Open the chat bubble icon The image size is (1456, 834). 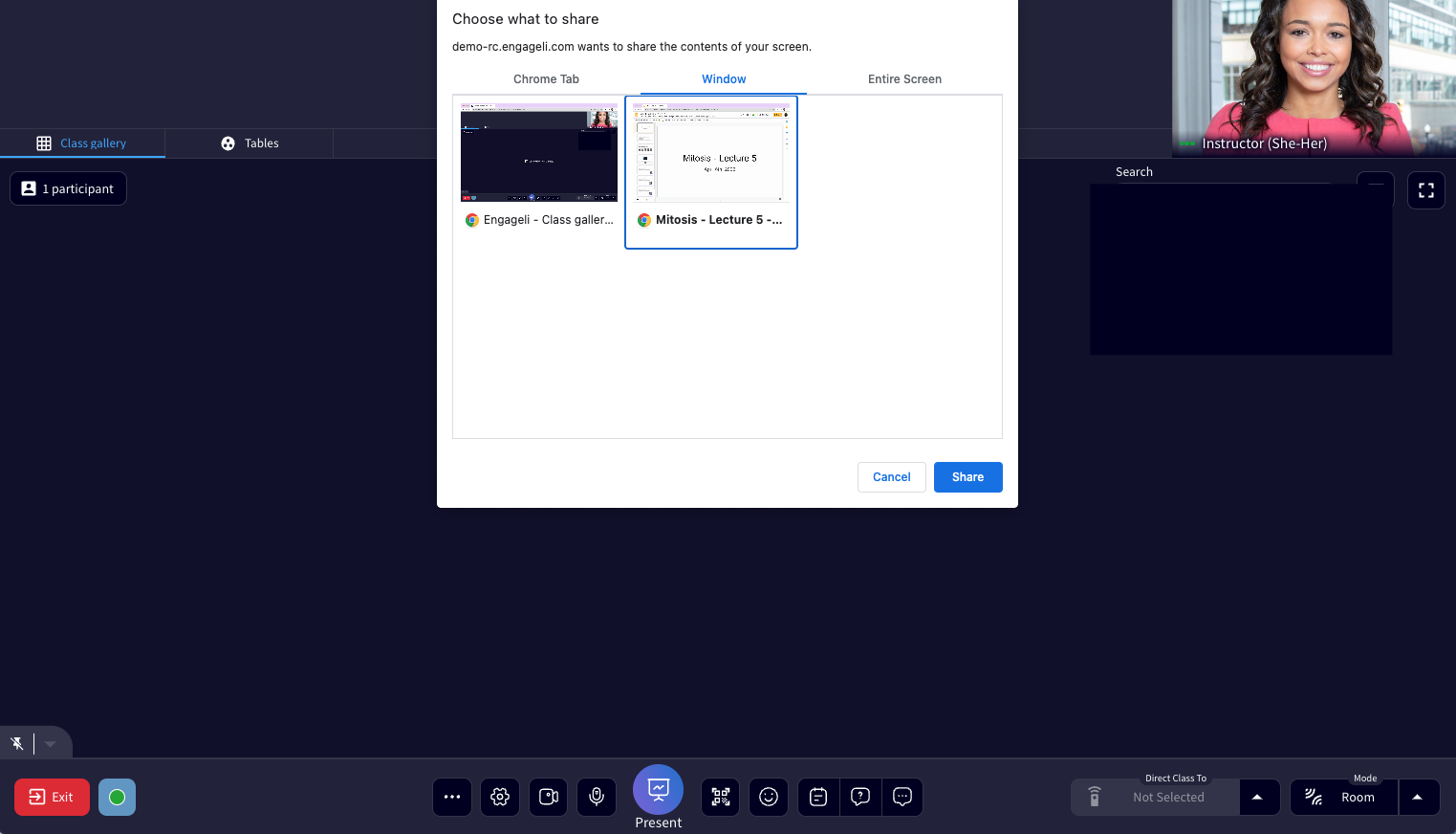click(902, 797)
